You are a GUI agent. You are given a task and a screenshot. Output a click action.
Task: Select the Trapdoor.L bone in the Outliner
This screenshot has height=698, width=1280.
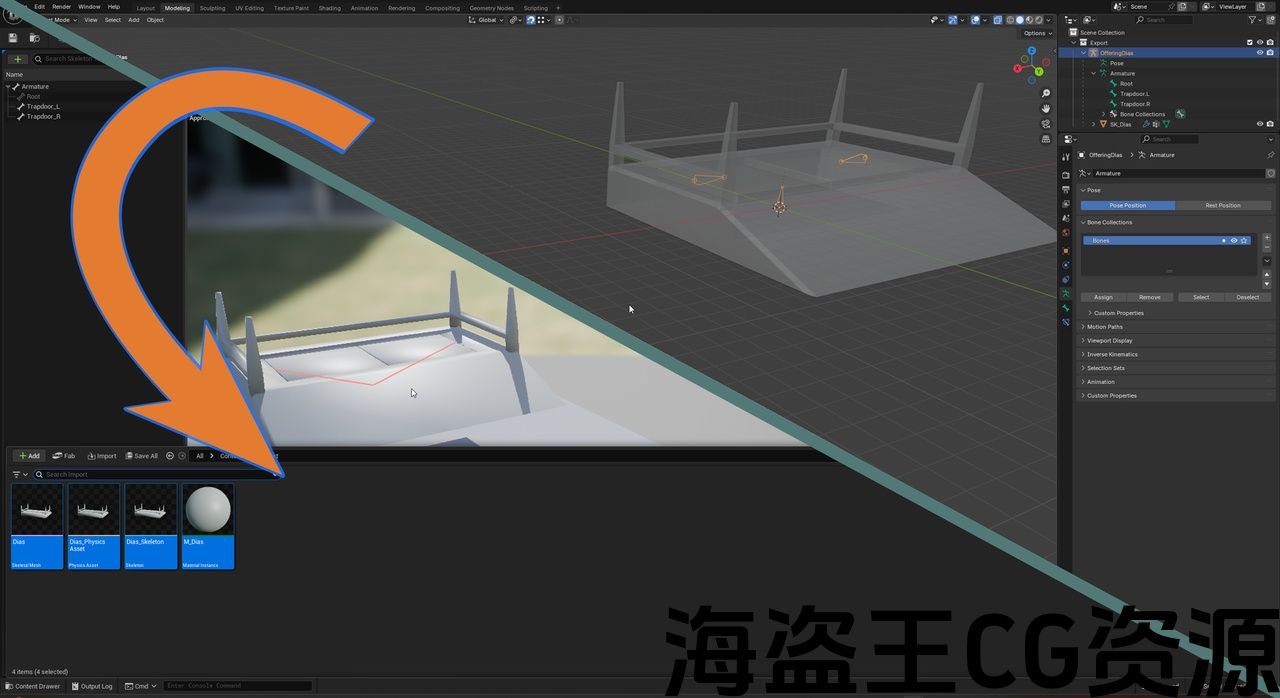pos(1134,94)
